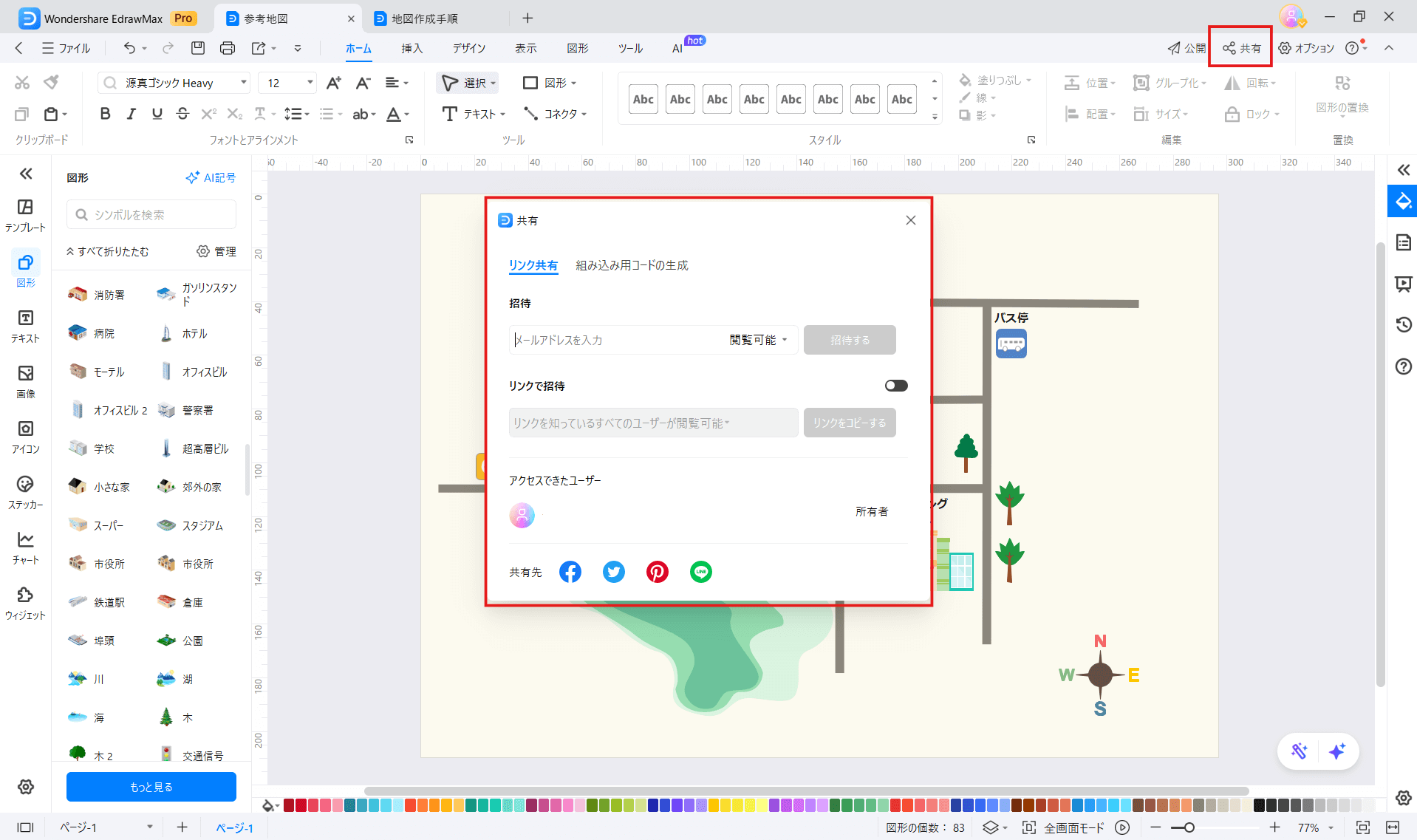The image size is (1417, 840).
Task: Click the Twitter share icon
Action: [x=613, y=572]
